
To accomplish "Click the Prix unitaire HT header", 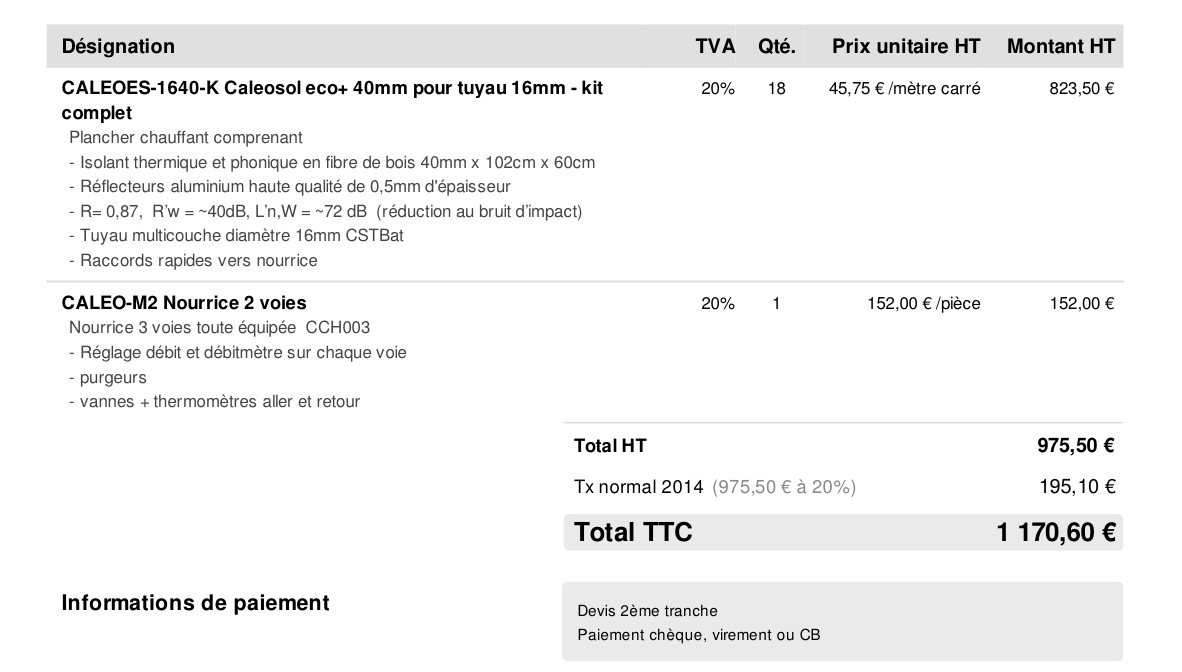I will [x=892, y=46].
